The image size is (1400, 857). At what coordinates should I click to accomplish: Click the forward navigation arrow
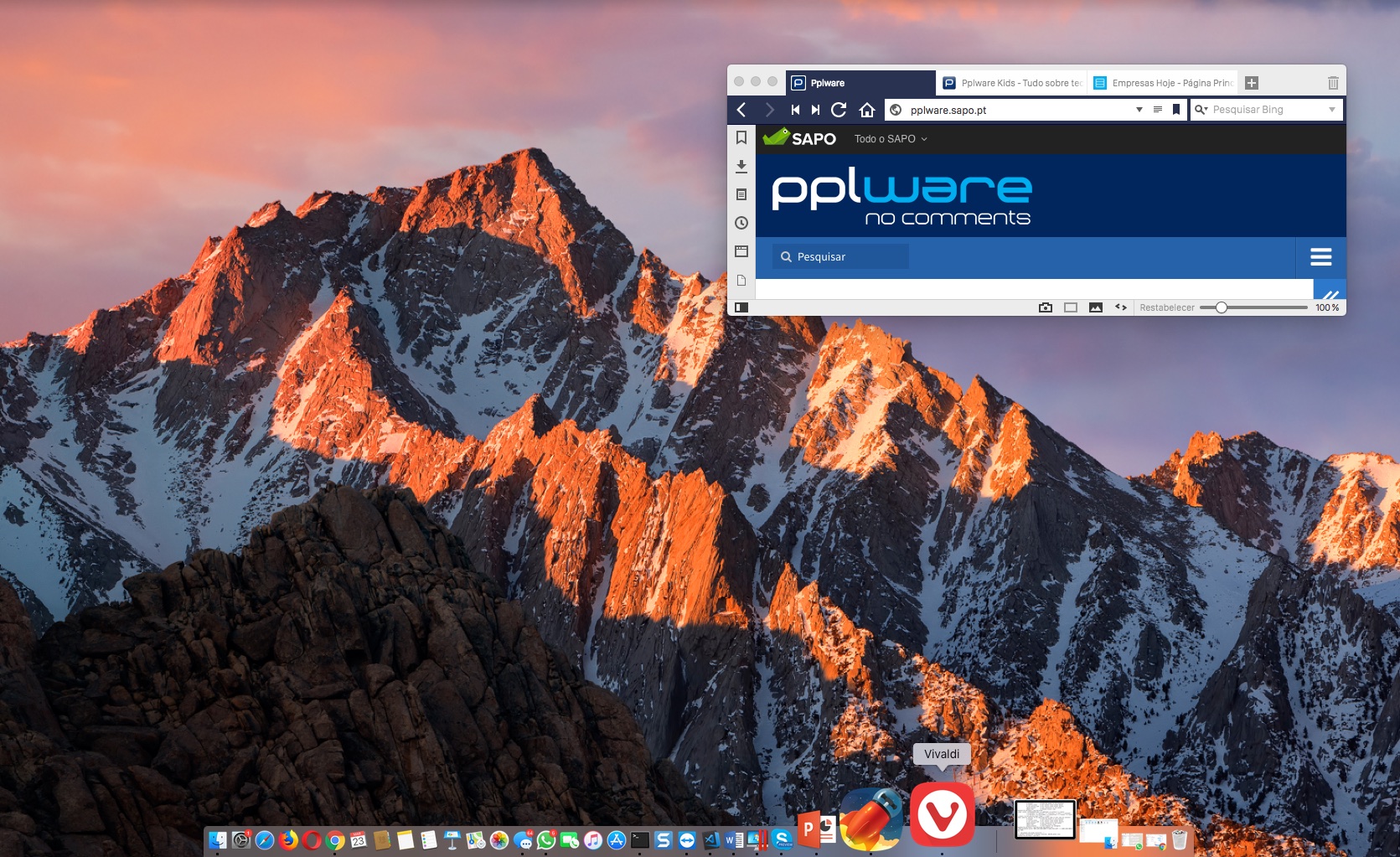pos(769,110)
